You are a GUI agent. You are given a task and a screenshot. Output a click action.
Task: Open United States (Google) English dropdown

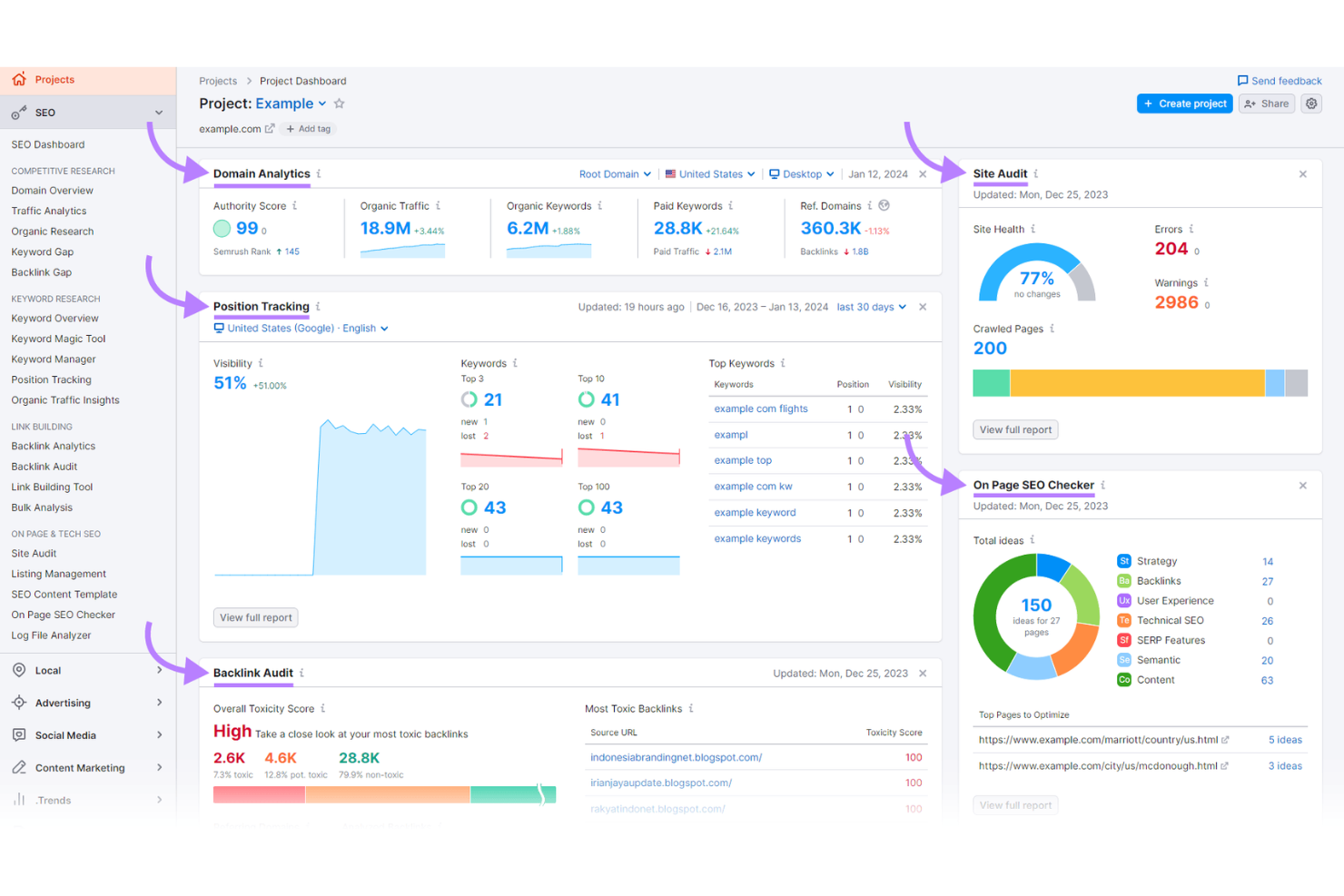pyautogui.click(x=301, y=329)
